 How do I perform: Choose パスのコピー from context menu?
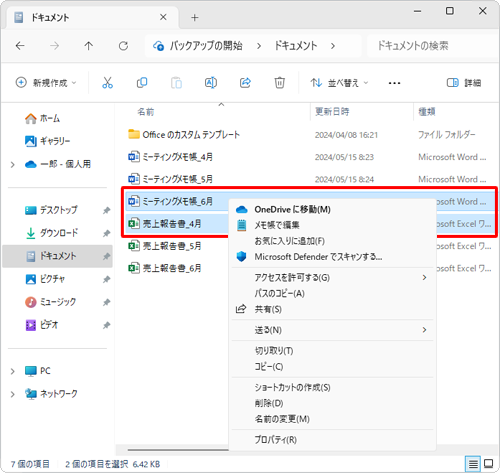click(332, 293)
